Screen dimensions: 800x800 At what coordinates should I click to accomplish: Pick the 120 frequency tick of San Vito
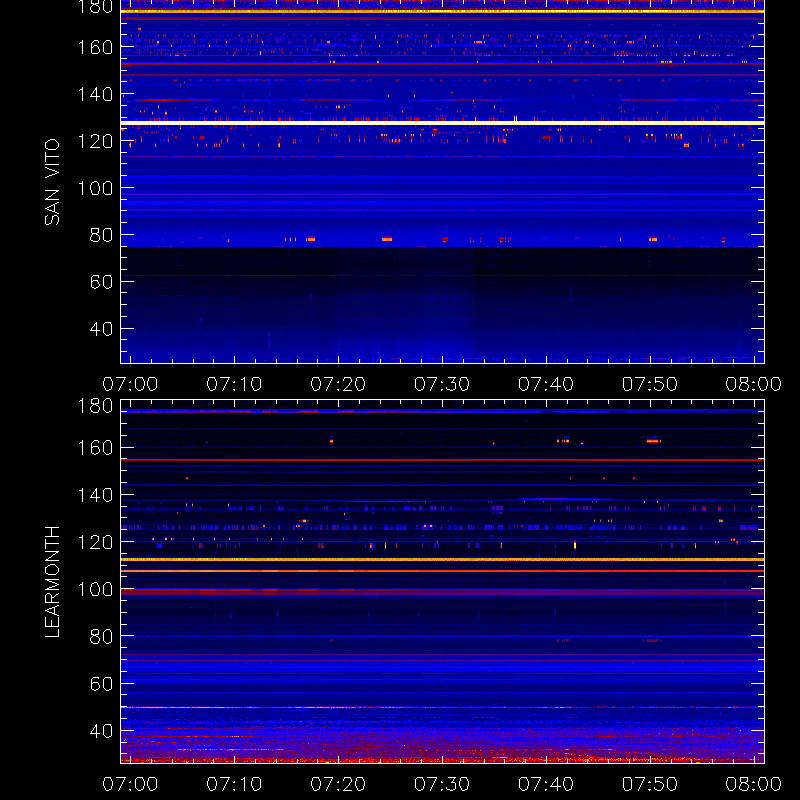95,141
